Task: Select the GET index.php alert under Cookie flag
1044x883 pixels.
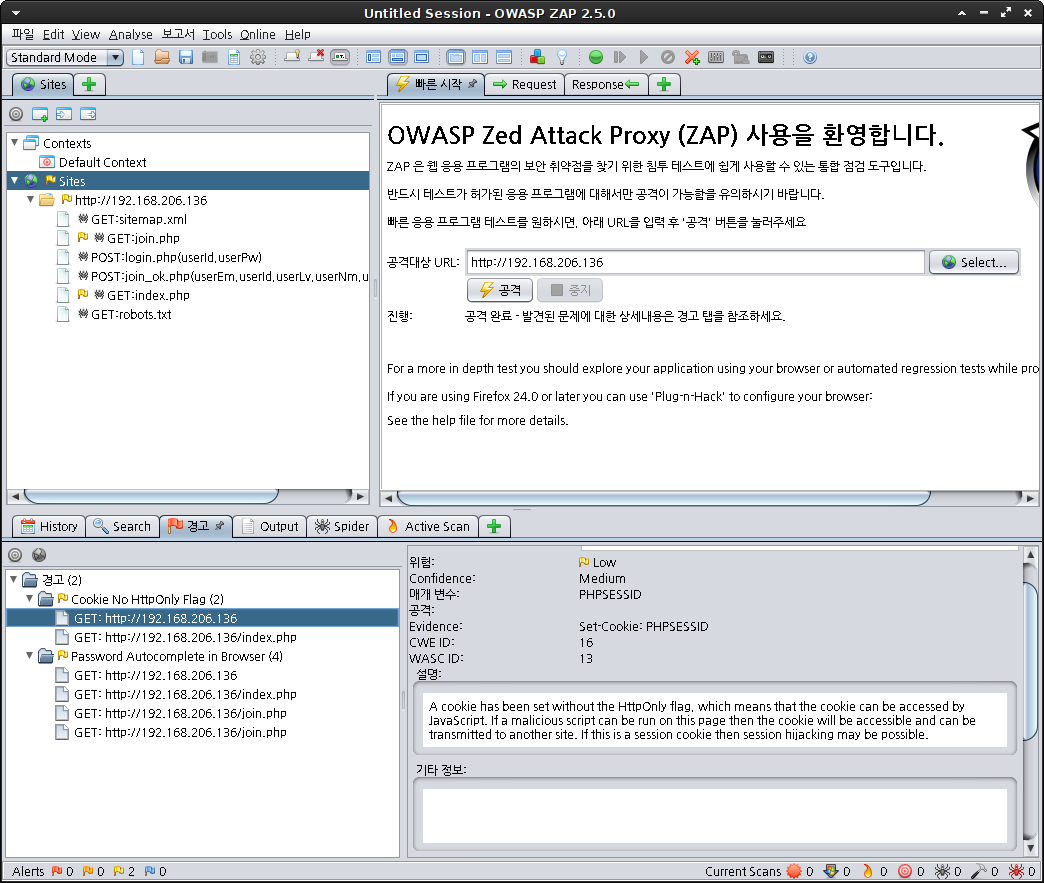Action: coord(185,637)
